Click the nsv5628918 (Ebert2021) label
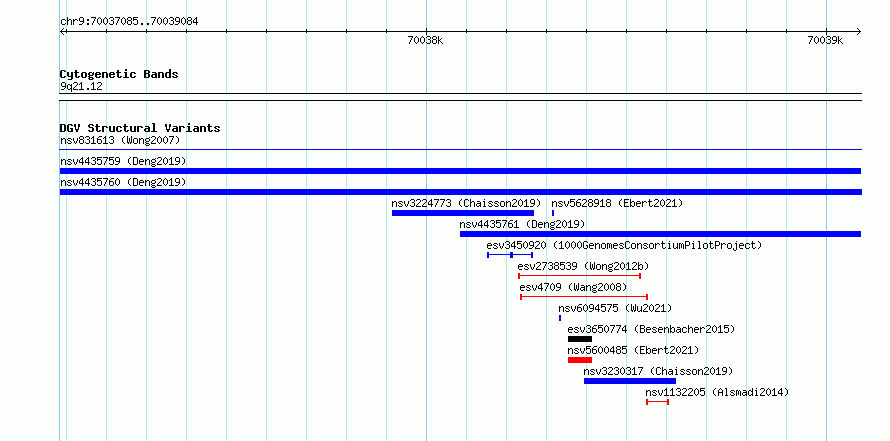The height and width of the screenshot is (441, 890). coord(617,203)
